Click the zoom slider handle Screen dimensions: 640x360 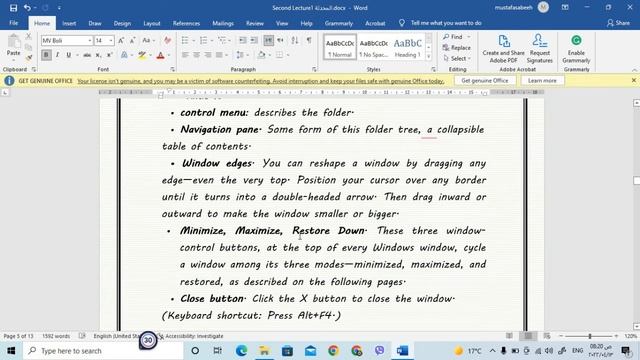pos(590,336)
